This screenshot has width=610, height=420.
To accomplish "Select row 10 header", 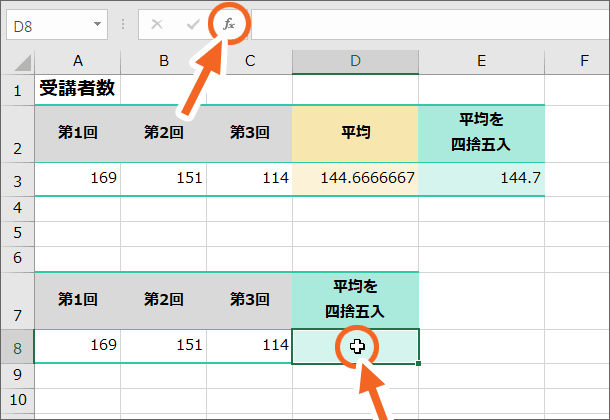I will pos(17,401).
